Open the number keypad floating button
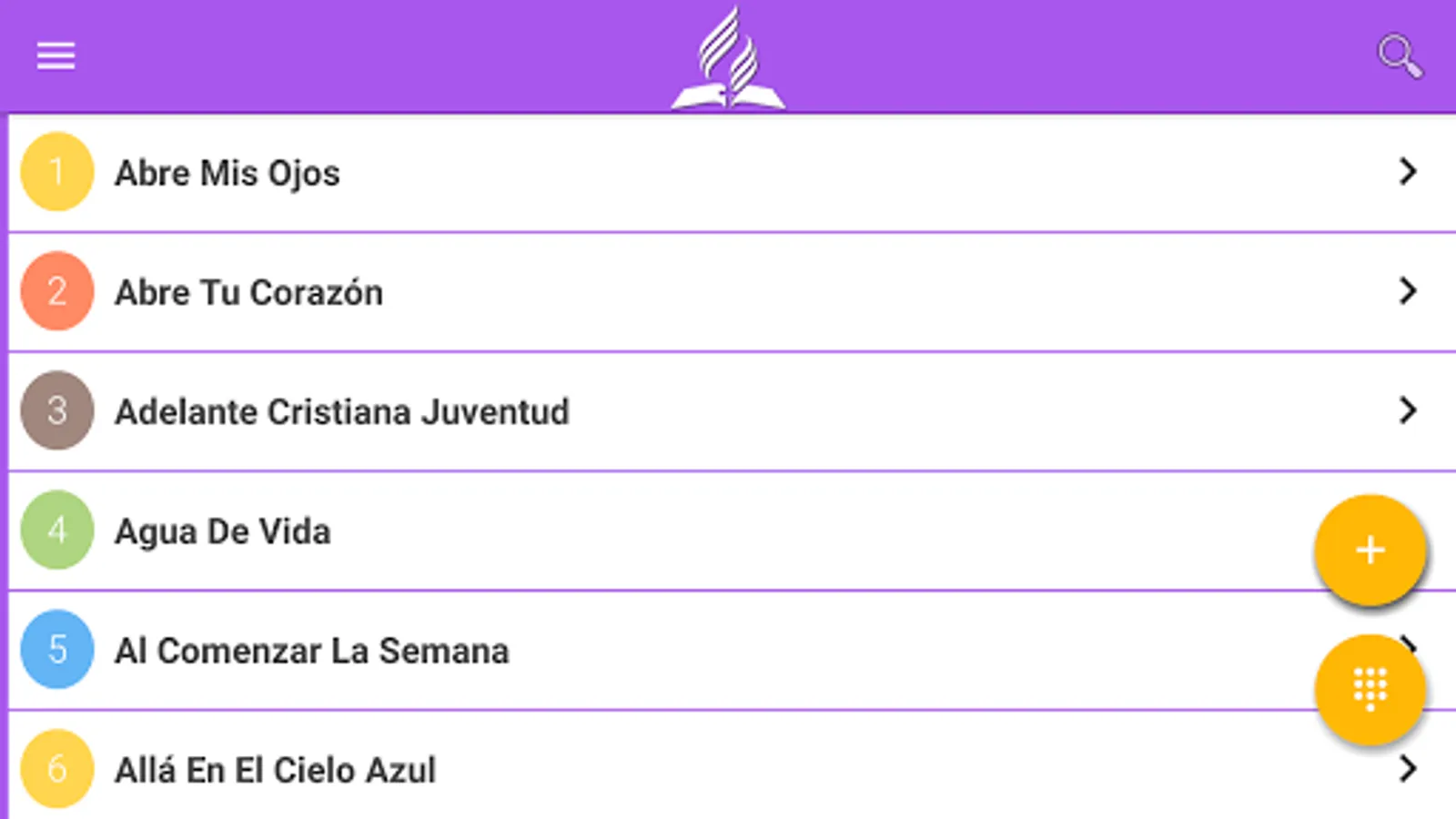Image resolution: width=1456 pixels, height=819 pixels. [1370, 689]
